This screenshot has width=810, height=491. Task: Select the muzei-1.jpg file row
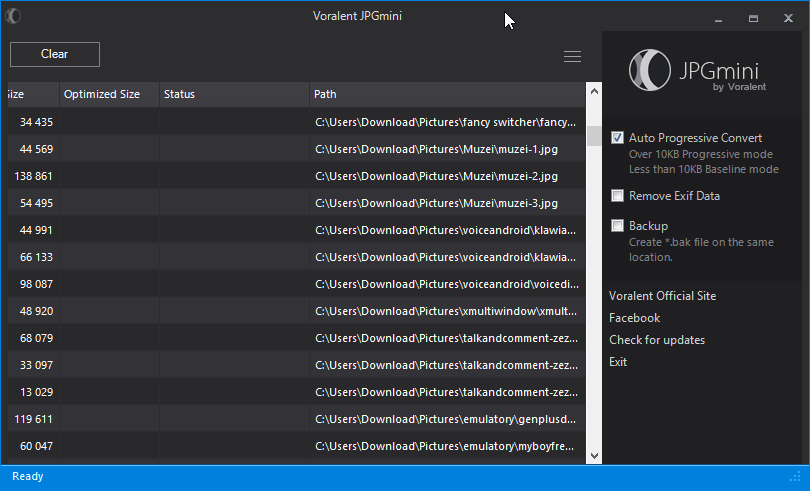click(x=297, y=149)
